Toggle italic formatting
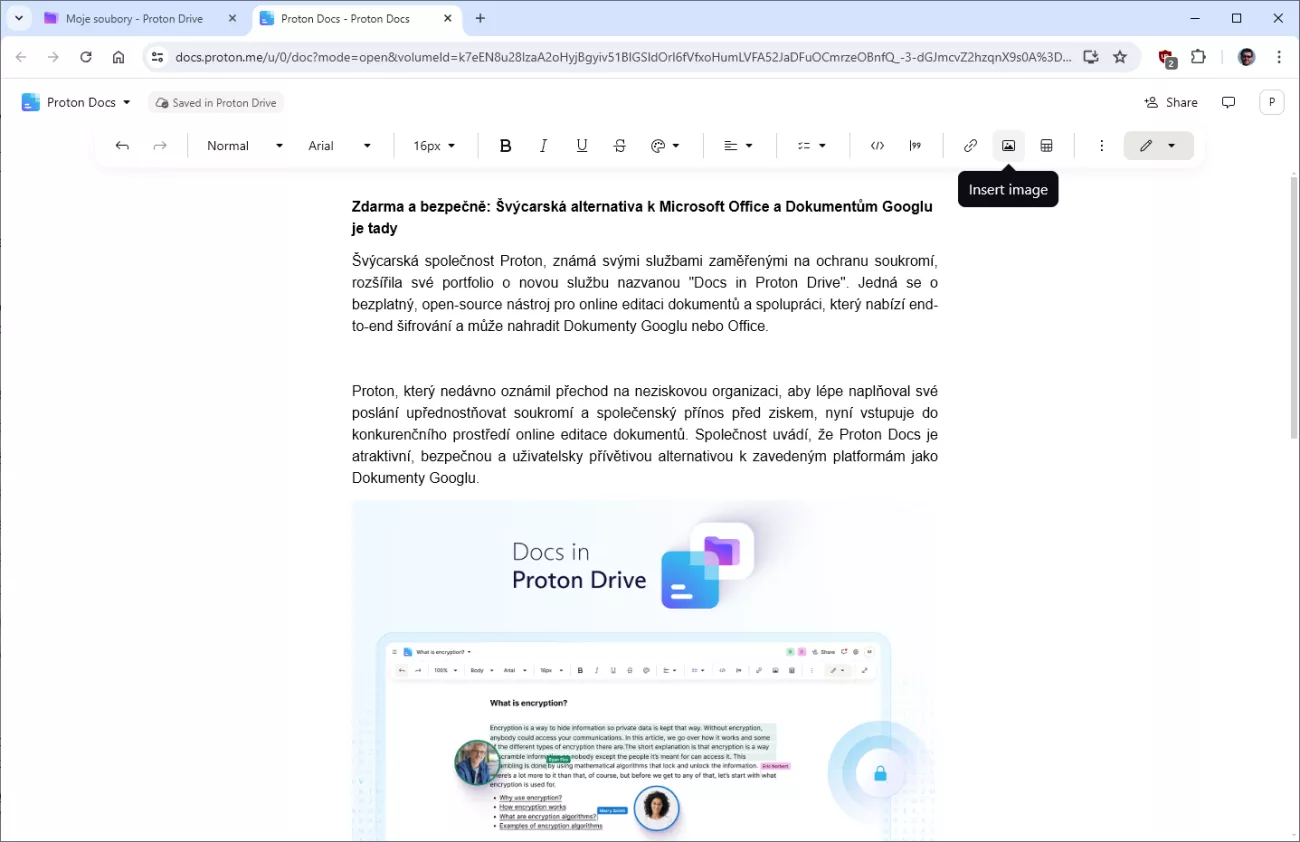The height and width of the screenshot is (842, 1300). click(x=543, y=146)
